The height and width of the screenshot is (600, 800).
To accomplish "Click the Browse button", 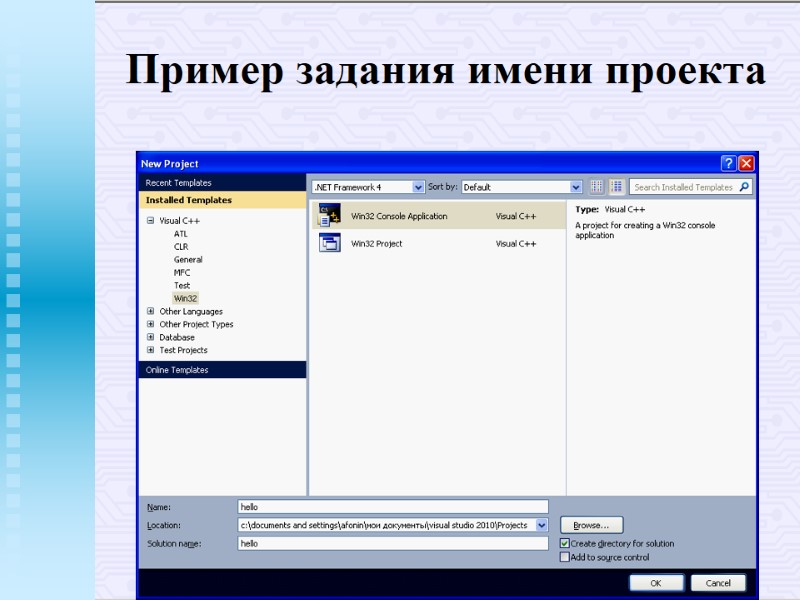I will coord(592,525).
